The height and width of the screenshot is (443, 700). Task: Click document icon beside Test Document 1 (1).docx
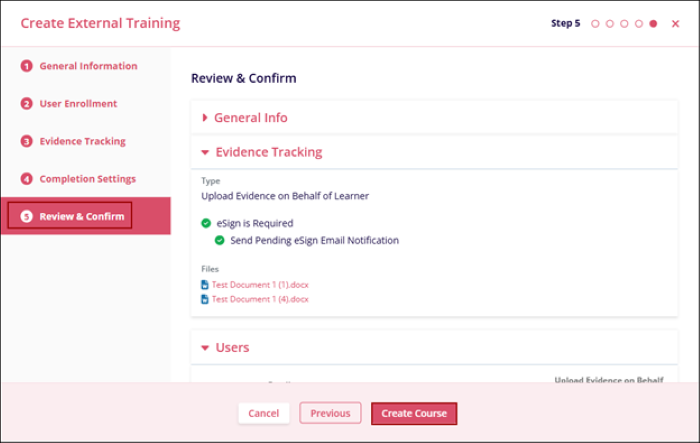[205, 285]
